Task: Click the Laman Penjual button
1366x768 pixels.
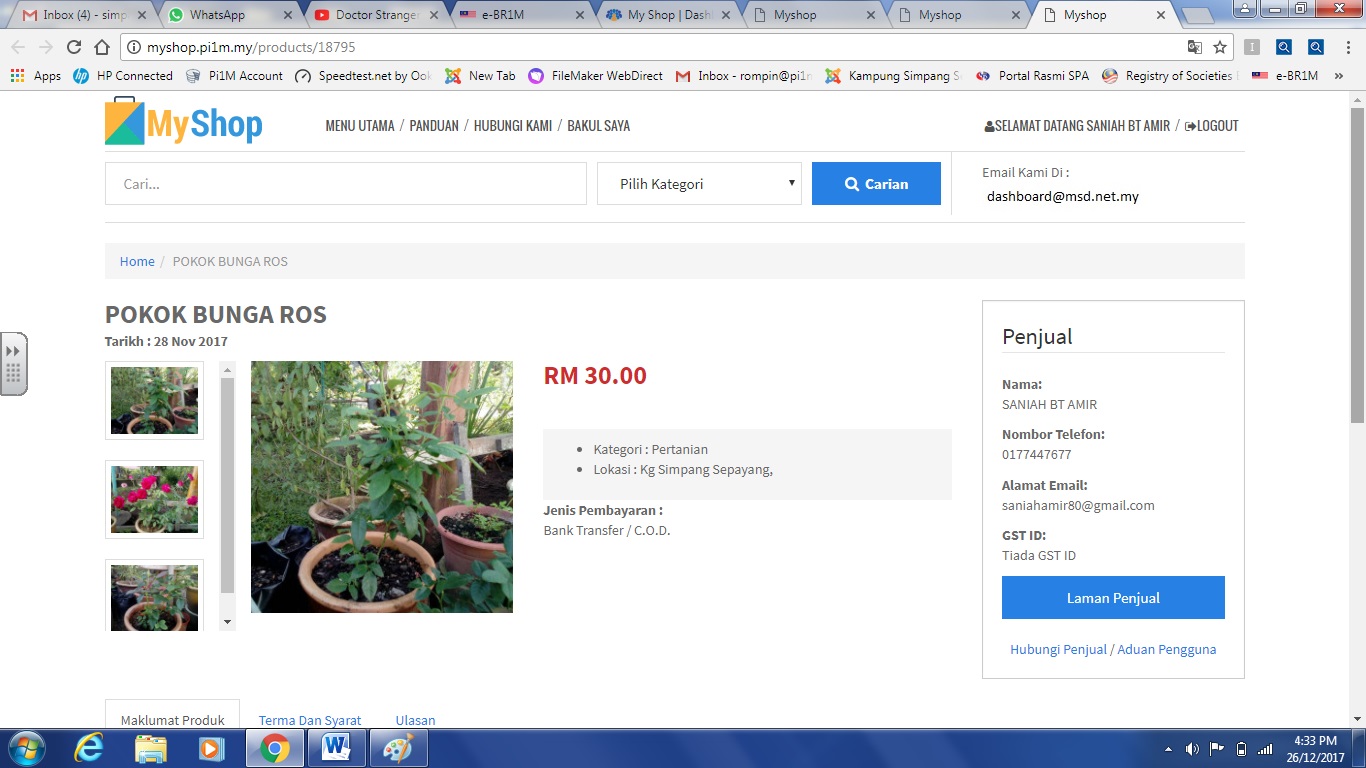Action: (1113, 598)
